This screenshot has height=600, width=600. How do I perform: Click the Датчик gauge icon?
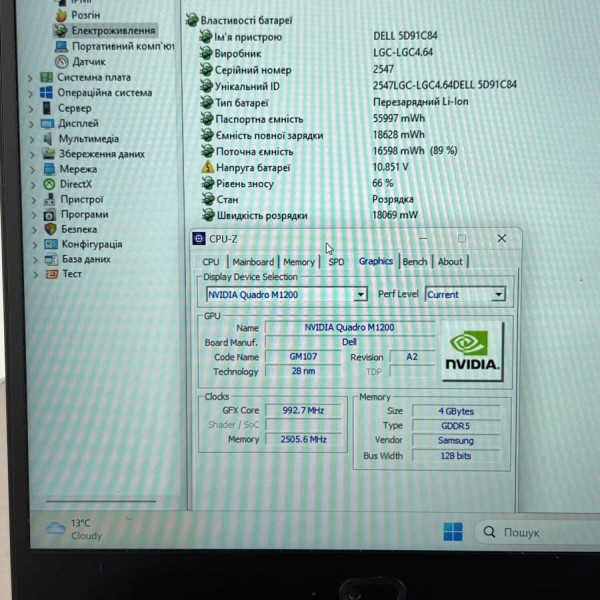pyautogui.click(x=62, y=62)
